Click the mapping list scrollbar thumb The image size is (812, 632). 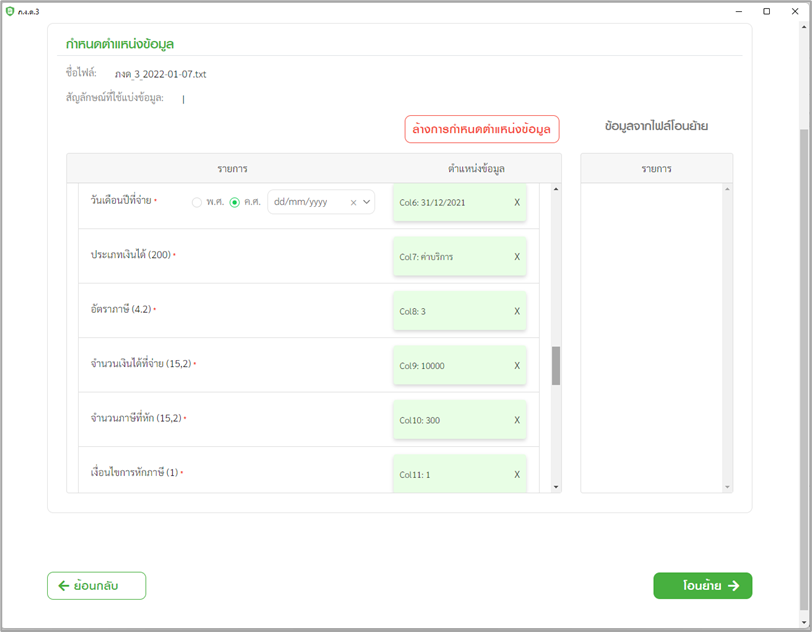tap(556, 366)
